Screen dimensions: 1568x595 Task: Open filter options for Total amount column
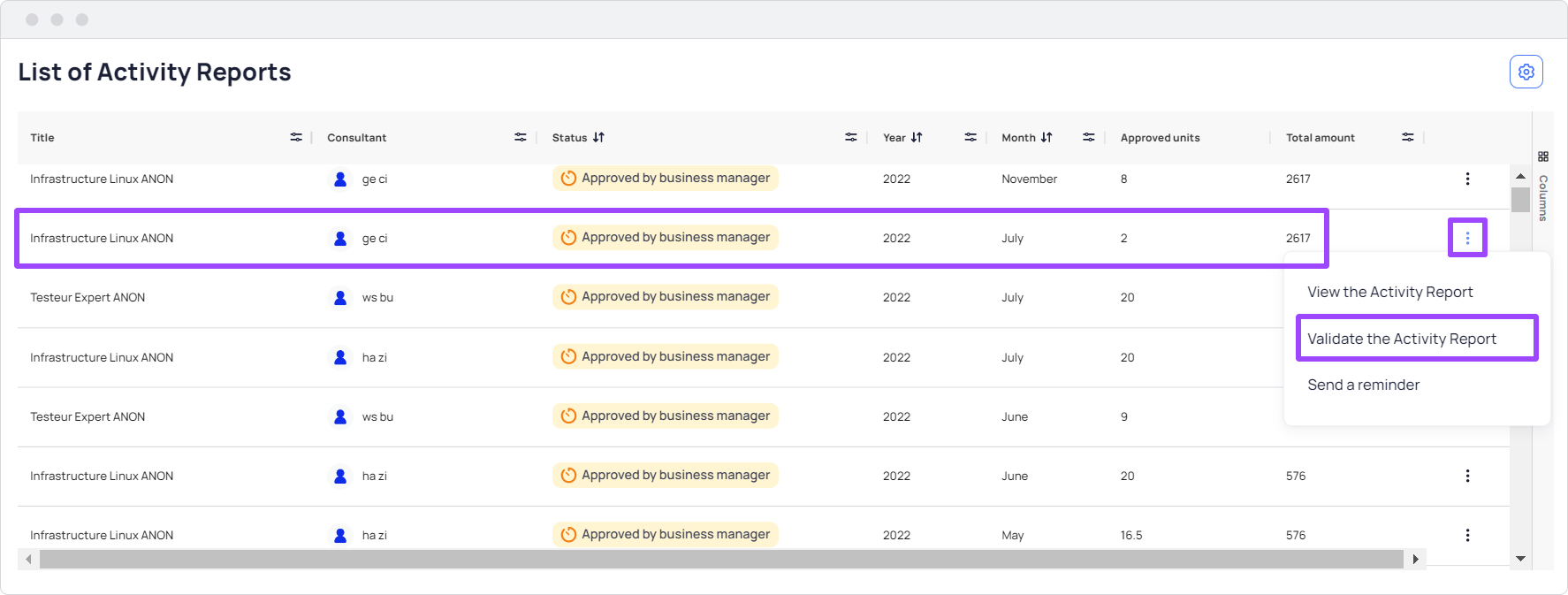pos(1408,137)
